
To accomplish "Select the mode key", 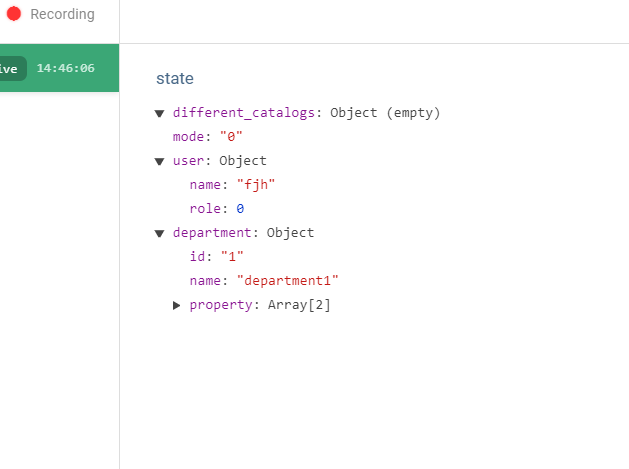I will (189, 136).
